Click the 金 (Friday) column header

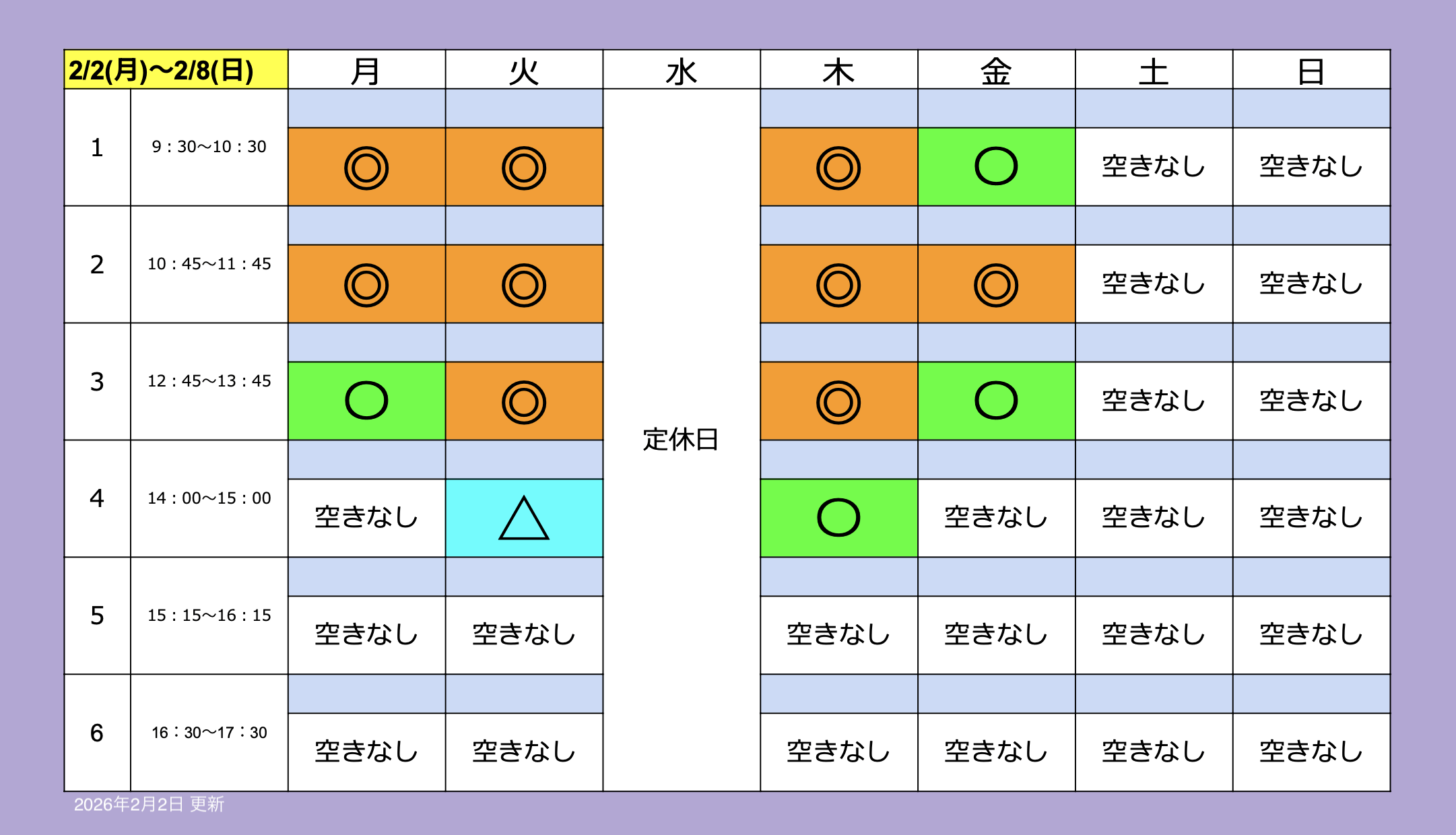tap(996, 70)
